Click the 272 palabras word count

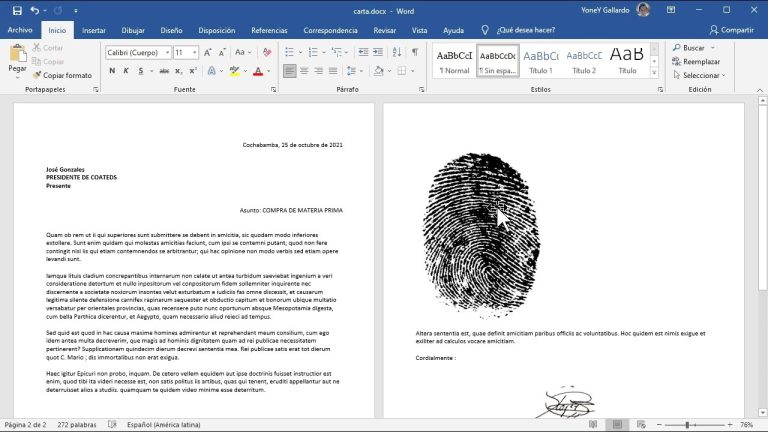(77, 425)
